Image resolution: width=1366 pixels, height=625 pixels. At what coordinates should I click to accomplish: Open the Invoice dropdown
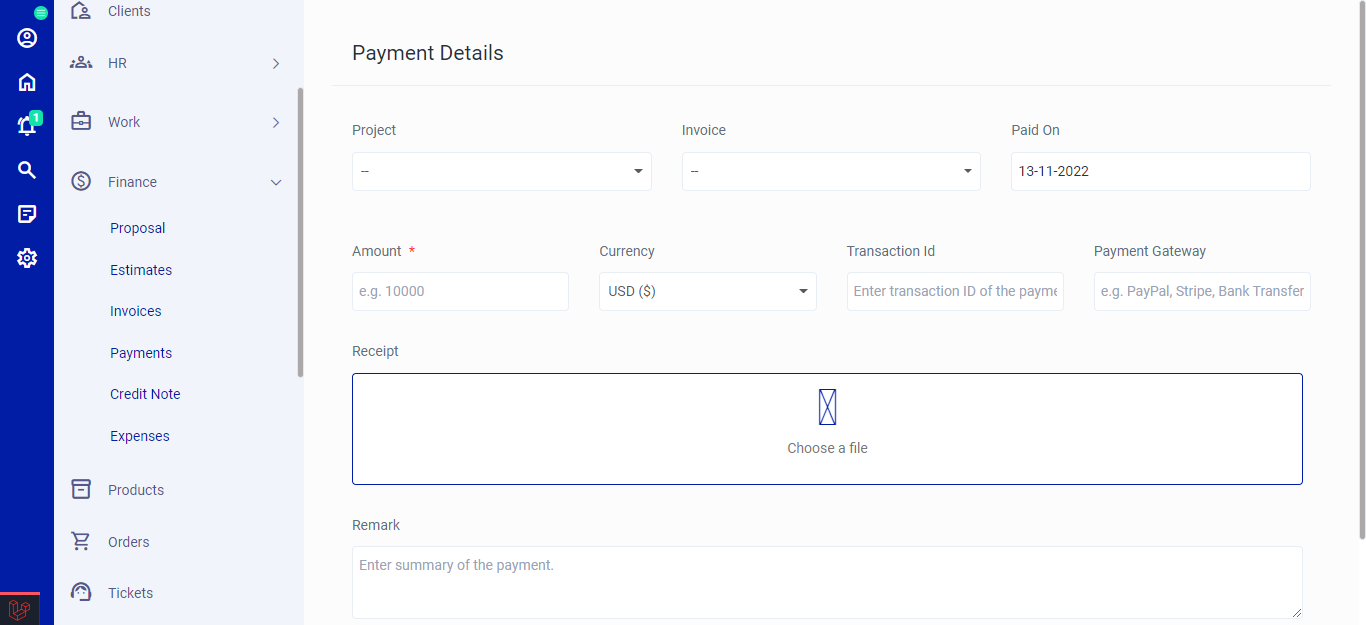click(830, 171)
